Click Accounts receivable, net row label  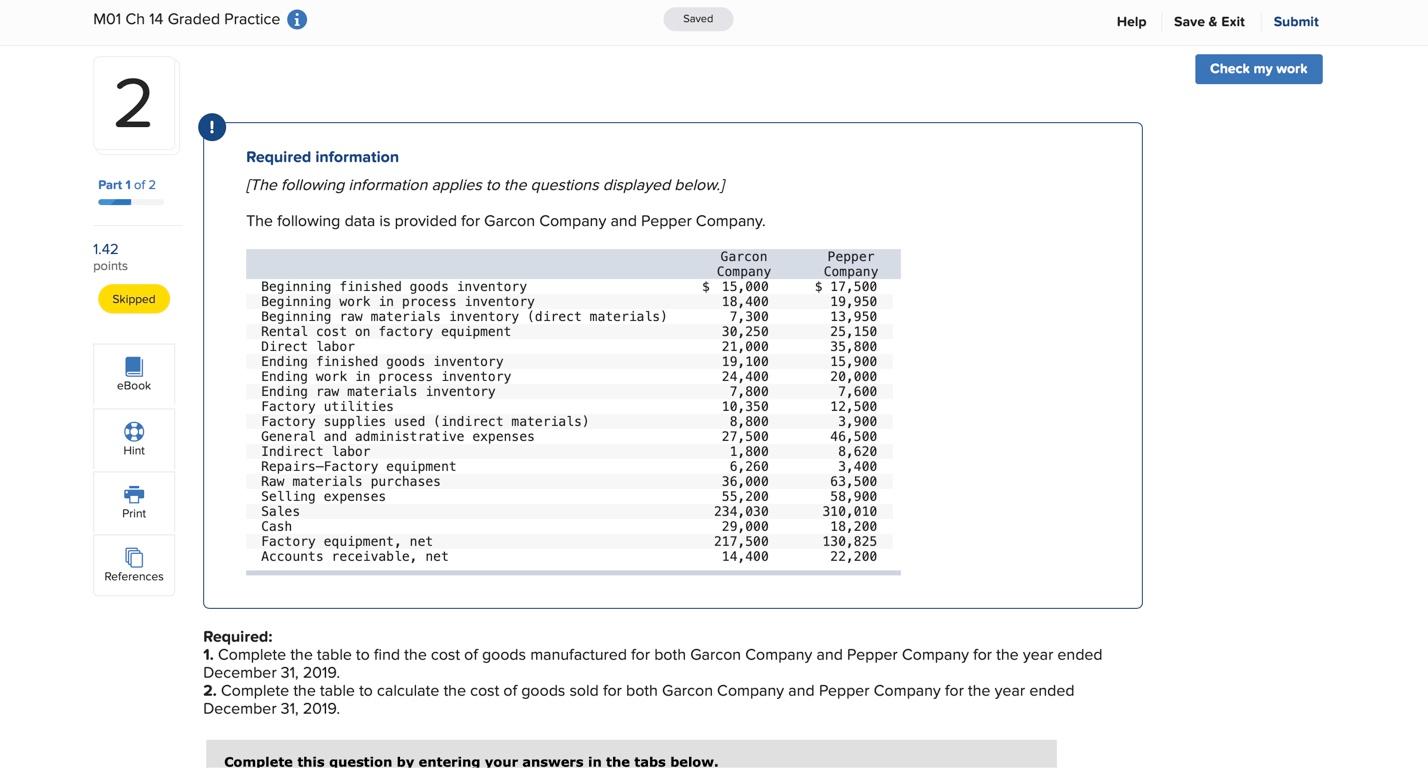point(355,557)
